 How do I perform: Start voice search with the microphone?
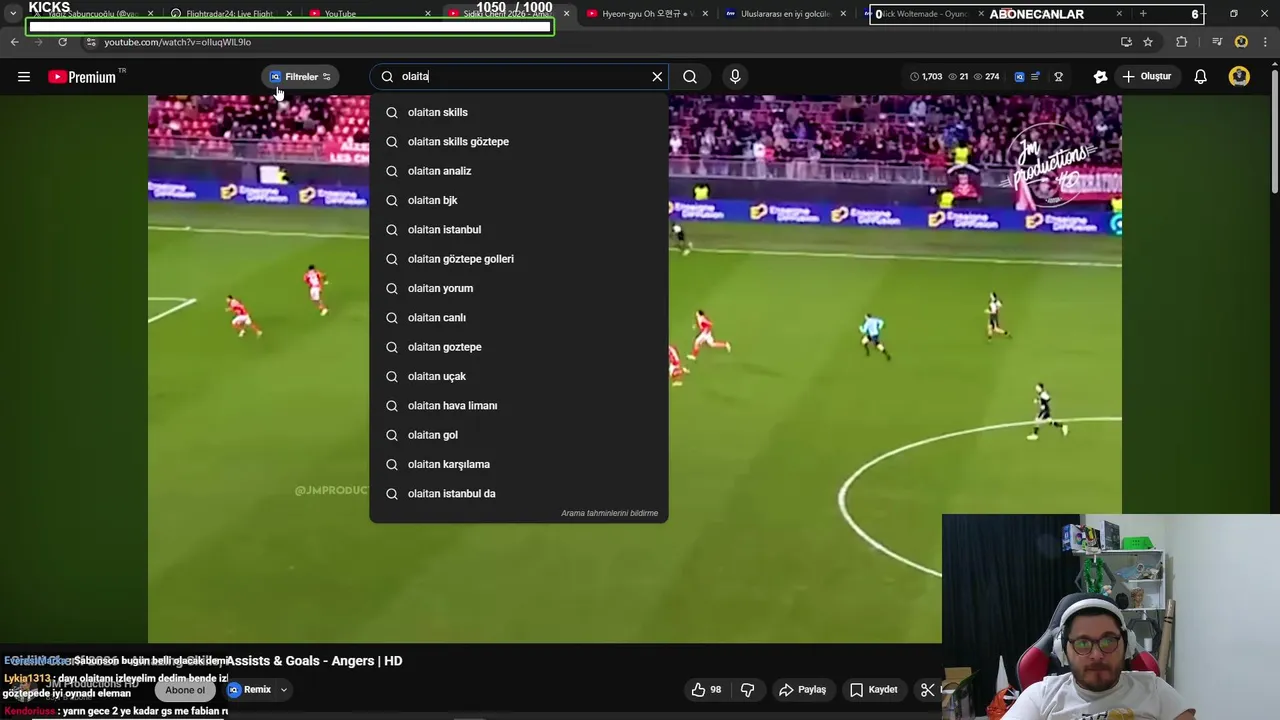[x=735, y=77]
